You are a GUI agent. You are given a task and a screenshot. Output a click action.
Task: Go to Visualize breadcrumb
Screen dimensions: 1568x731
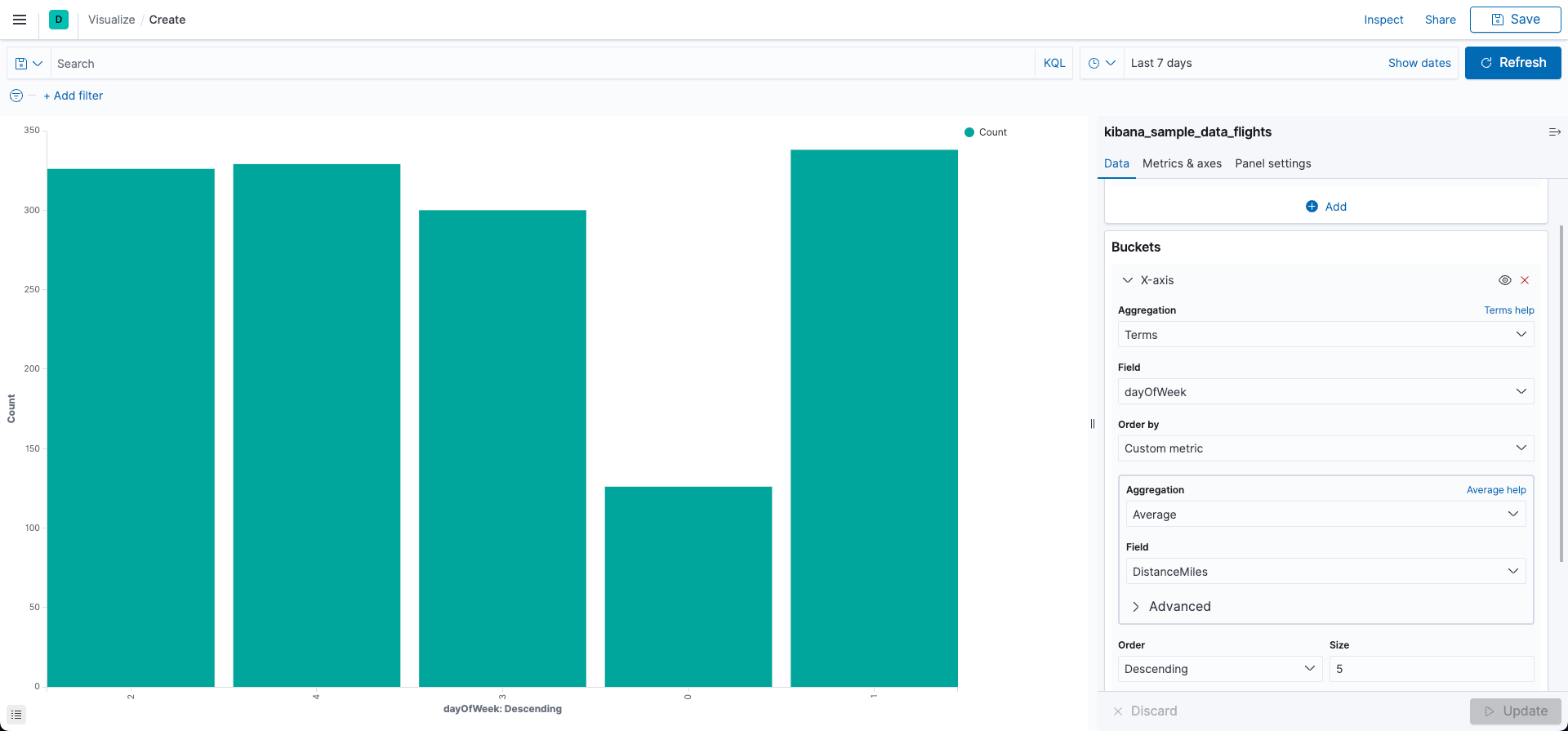(x=112, y=20)
